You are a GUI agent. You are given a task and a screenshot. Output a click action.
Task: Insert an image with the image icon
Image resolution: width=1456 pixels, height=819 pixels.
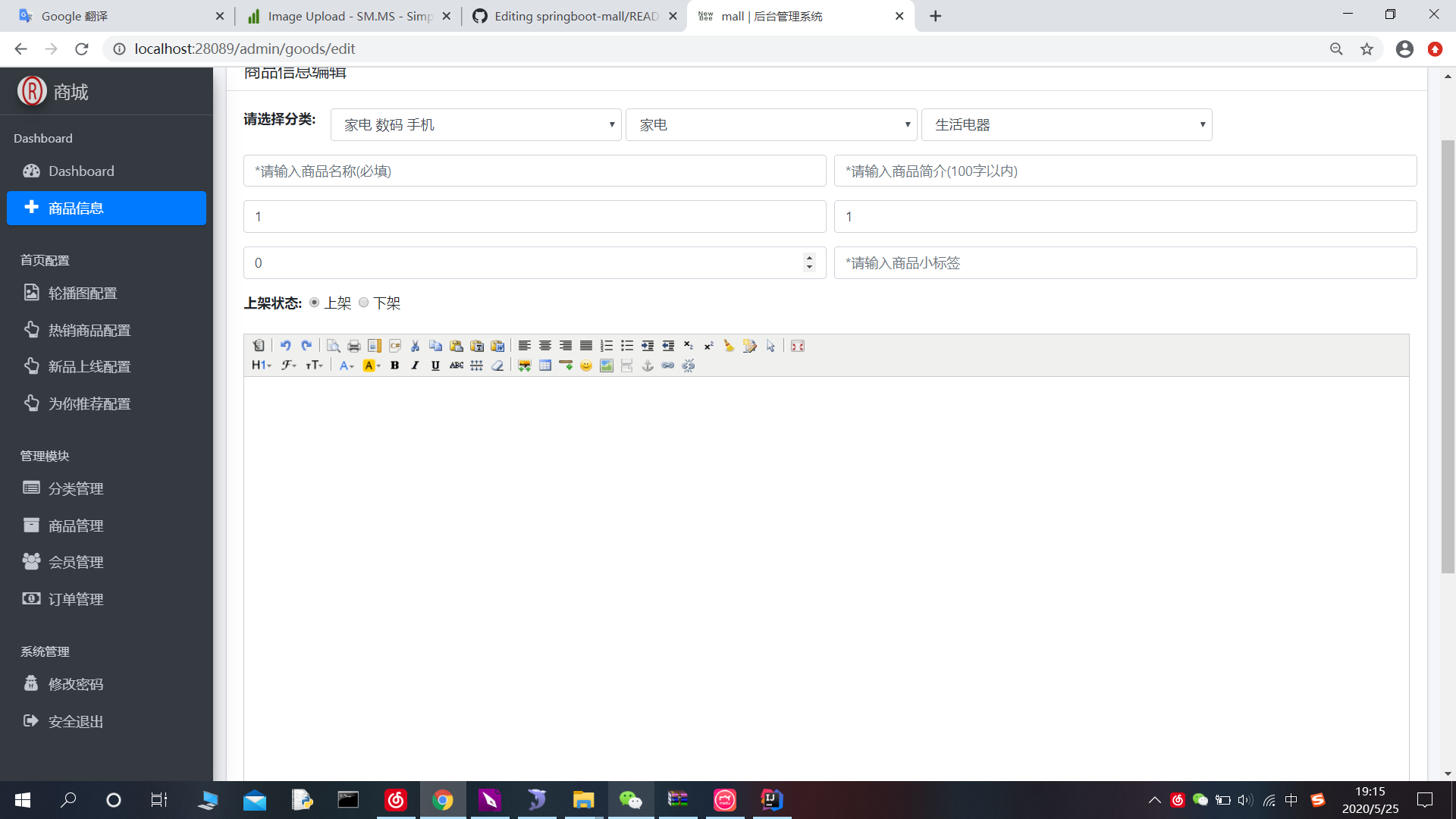[x=606, y=366]
